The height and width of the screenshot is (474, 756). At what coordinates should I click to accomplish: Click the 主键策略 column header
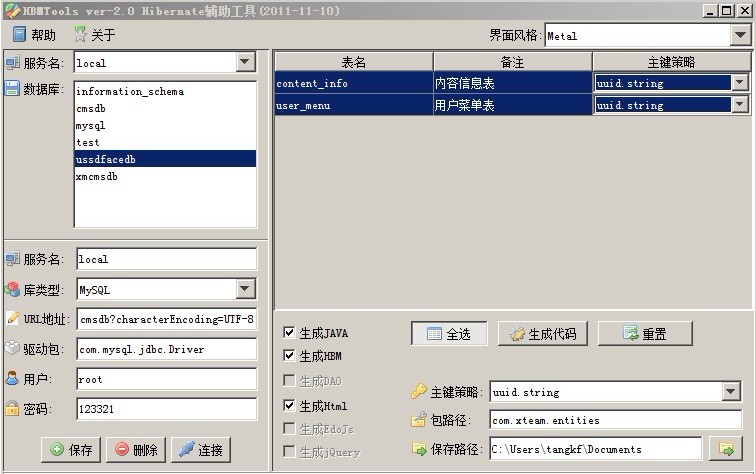pos(671,62)
